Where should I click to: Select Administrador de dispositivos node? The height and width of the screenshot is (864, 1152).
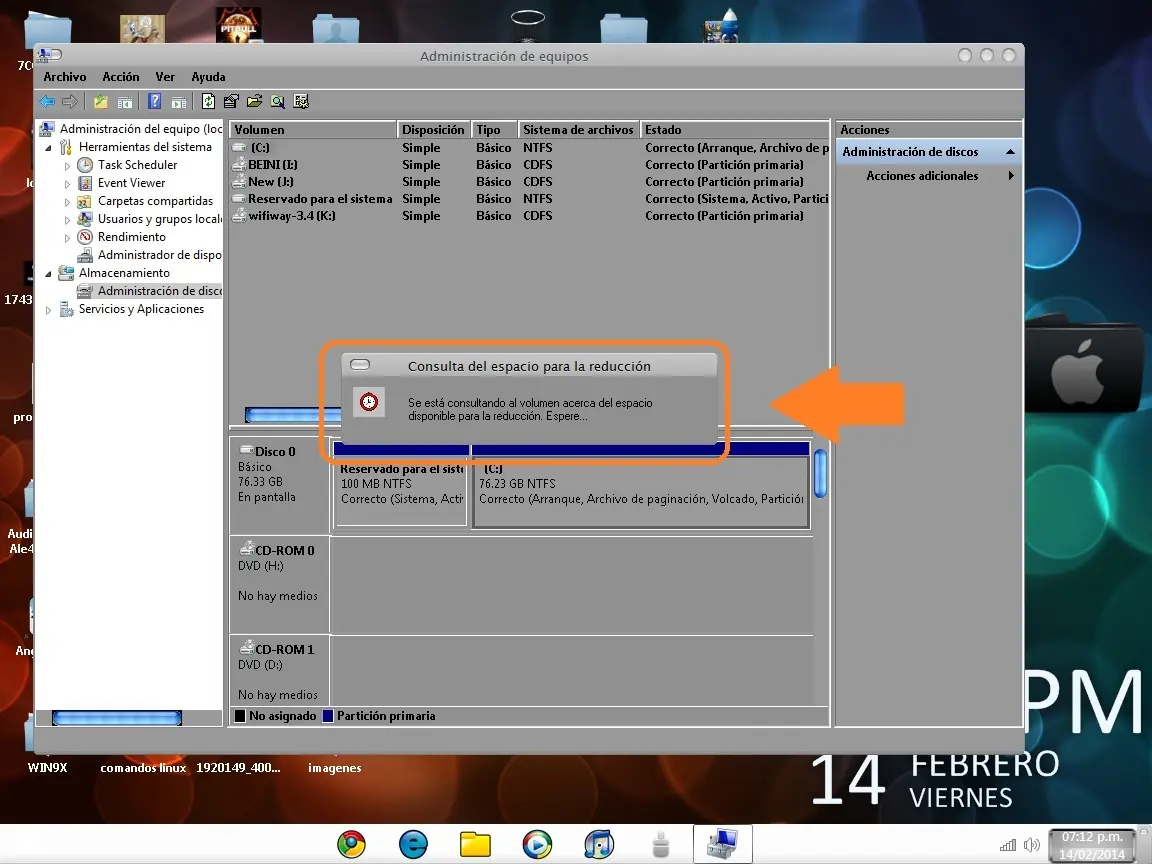[159, 255]
